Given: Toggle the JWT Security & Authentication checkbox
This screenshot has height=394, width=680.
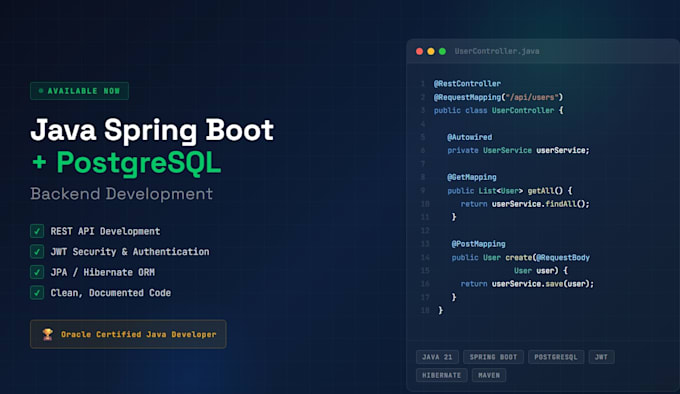Looking at the screenshot, I should click(37, 251).
